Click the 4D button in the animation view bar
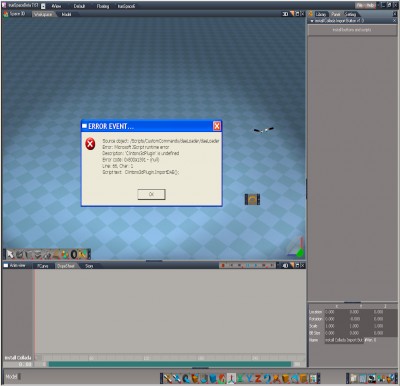Viewport: 400px width, 386px height. pos(285,266)
